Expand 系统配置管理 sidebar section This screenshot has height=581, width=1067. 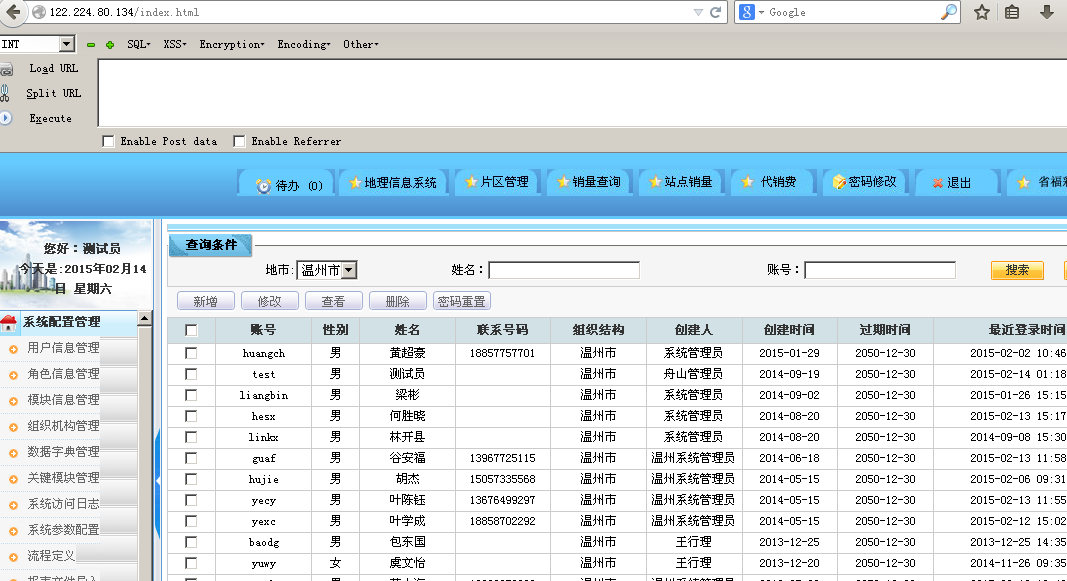68,322
